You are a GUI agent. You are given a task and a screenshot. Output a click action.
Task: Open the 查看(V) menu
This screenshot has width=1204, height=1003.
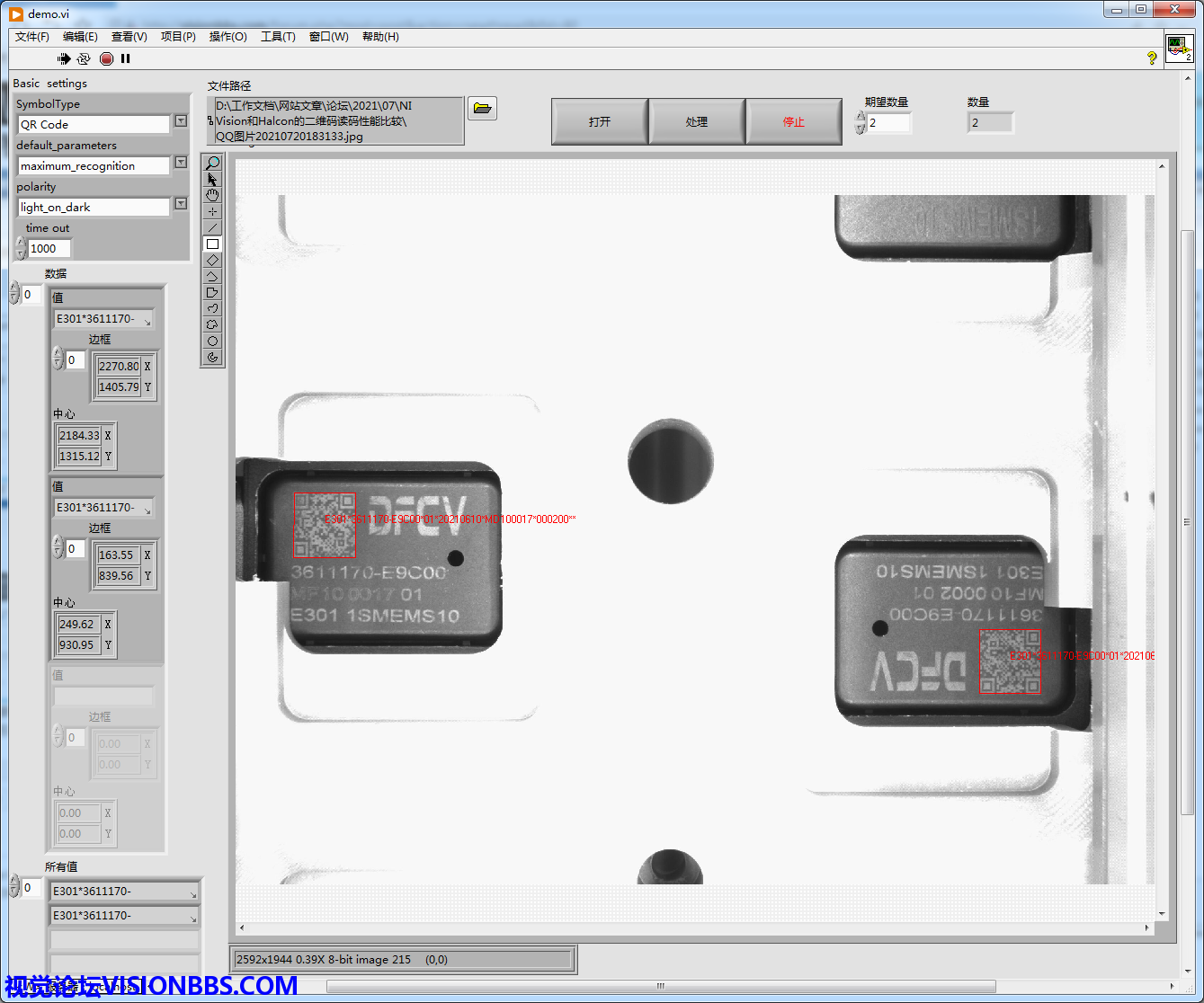pyautogui.click(x=129, y=37)
